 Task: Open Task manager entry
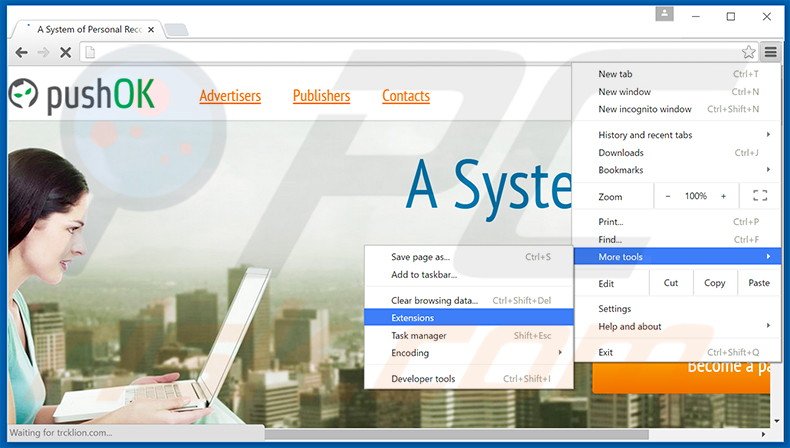click(x=469, y=335)
